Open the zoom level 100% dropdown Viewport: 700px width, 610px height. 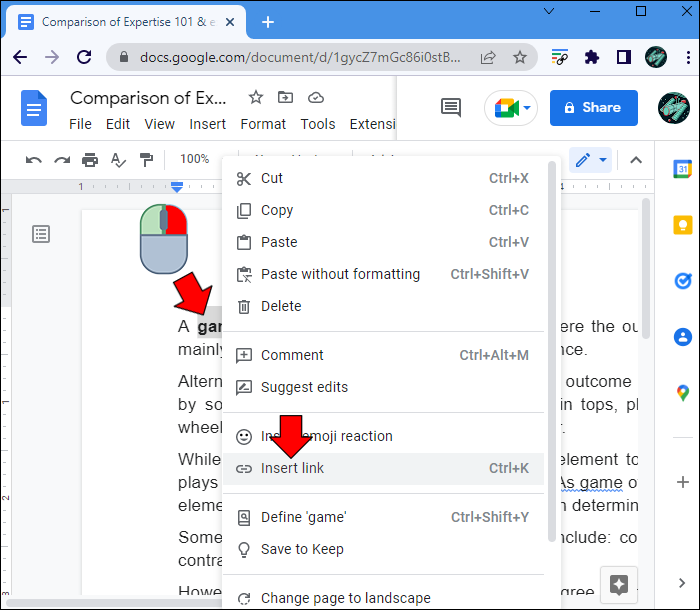coord(195,159)
